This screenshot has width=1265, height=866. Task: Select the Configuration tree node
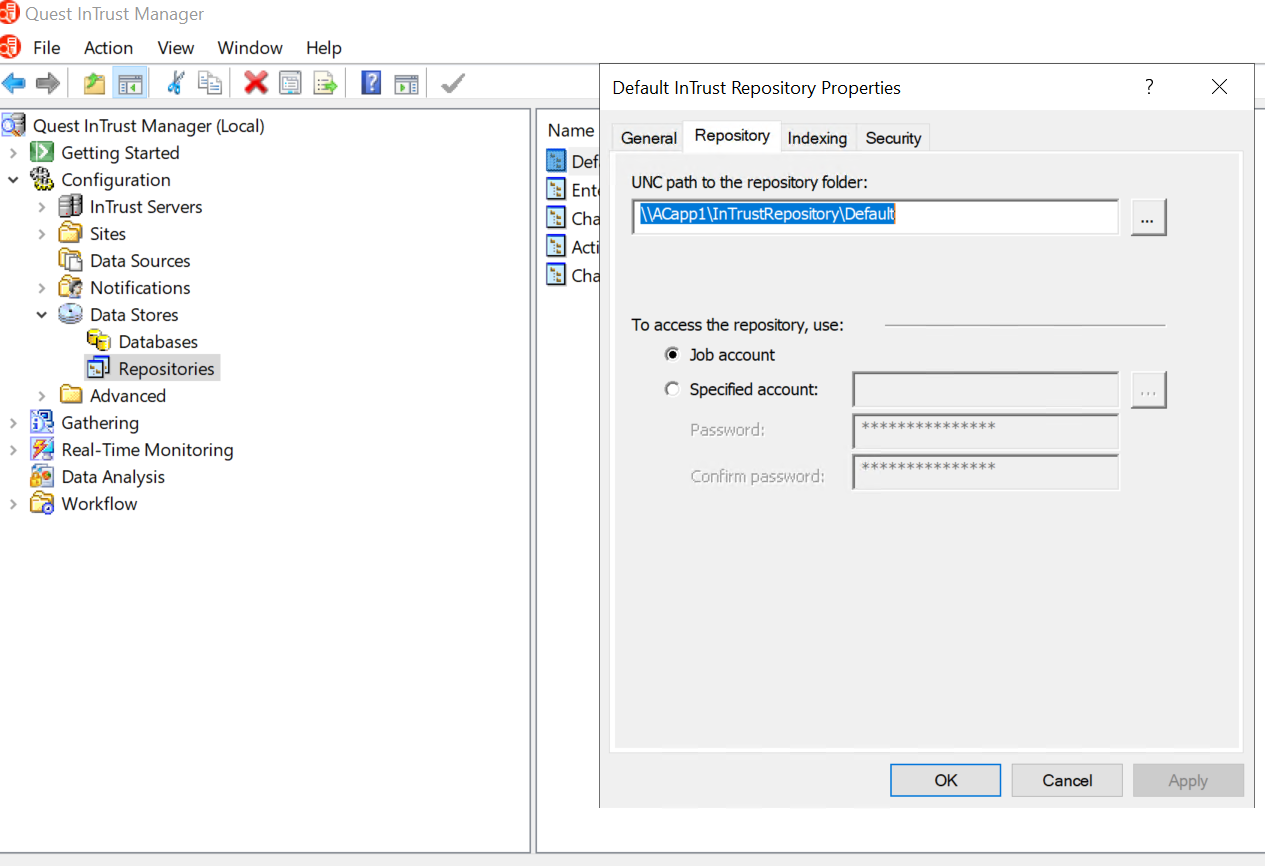coord(116,180)
